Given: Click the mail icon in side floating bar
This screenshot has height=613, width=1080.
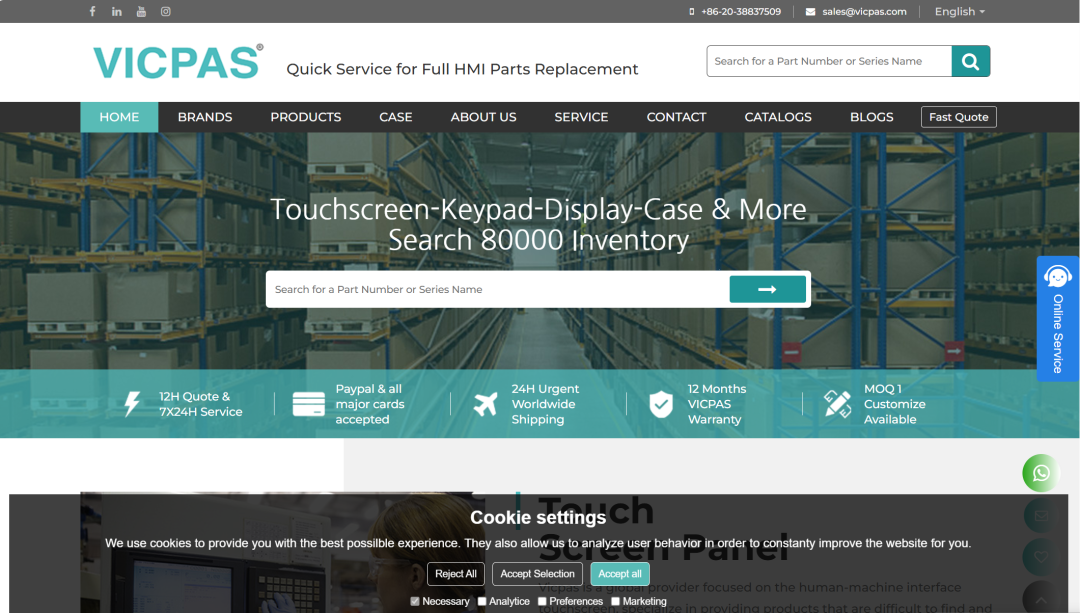Looking at the screenshot, I should coord(1041,515).
